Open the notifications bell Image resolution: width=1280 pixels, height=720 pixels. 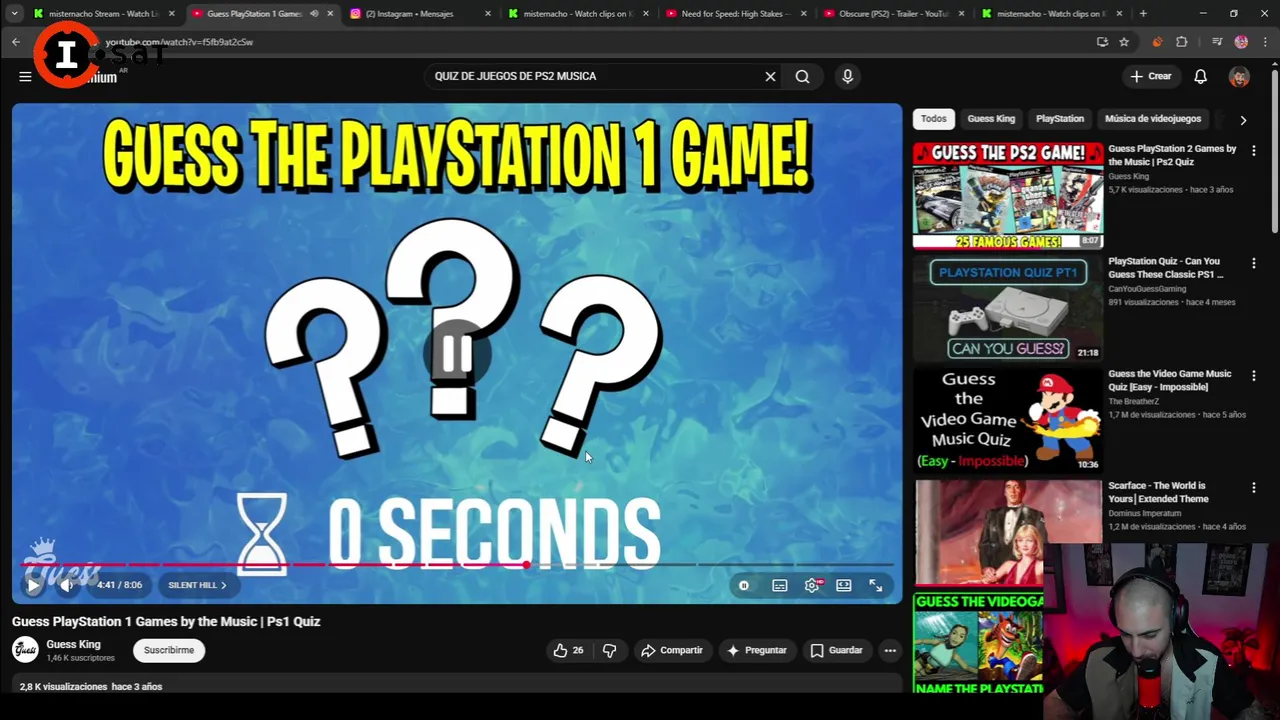coord(1200,76)
